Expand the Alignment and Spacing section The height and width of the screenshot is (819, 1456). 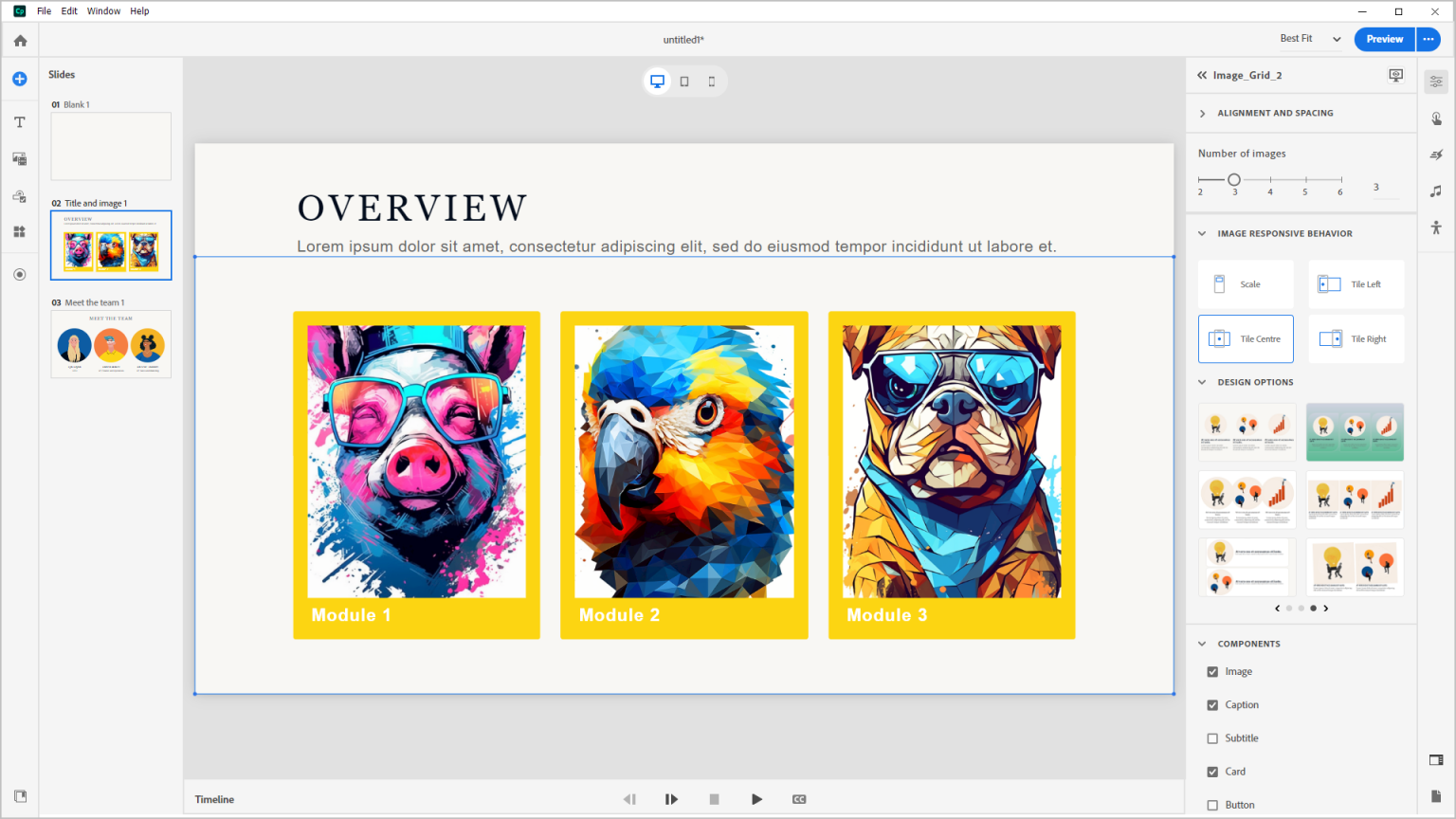[1203, 114]
